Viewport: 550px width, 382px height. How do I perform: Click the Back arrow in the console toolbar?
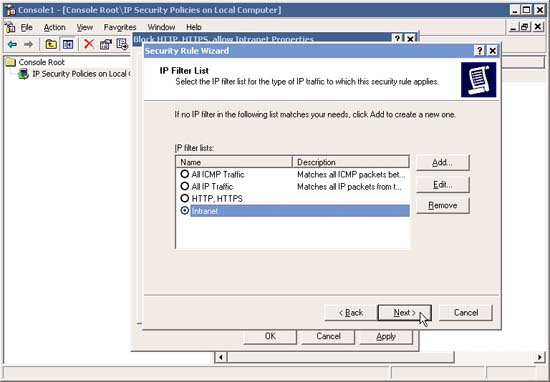point(12,44)
